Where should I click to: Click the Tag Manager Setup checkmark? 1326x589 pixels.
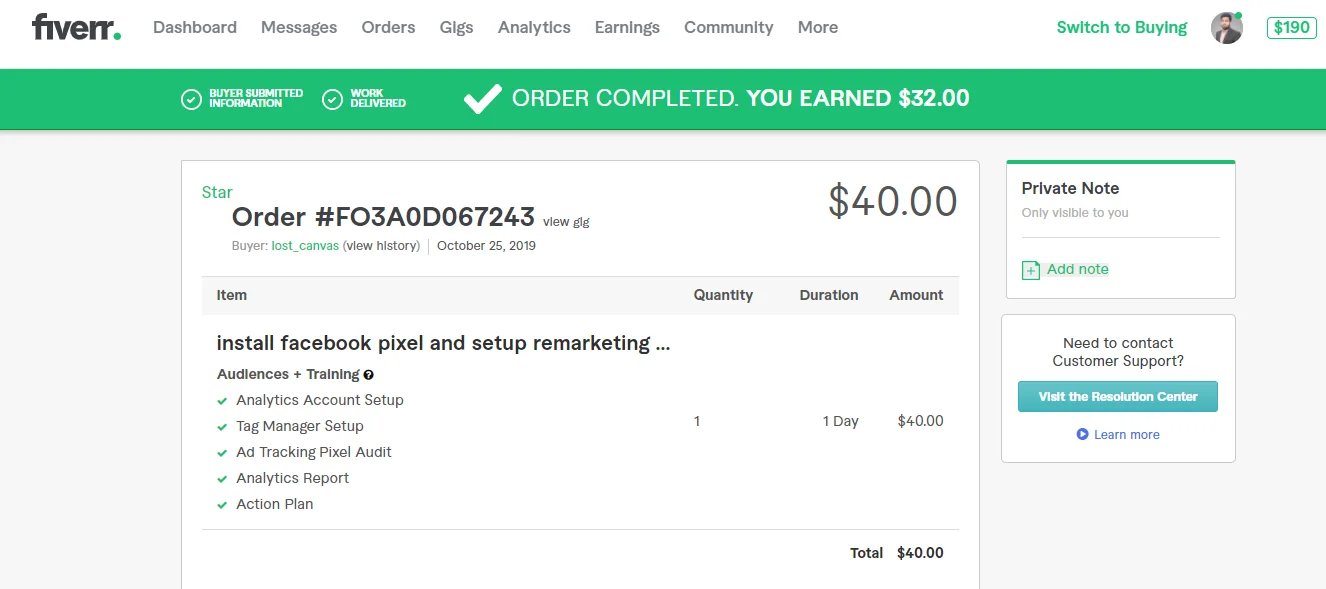point(222,427)
